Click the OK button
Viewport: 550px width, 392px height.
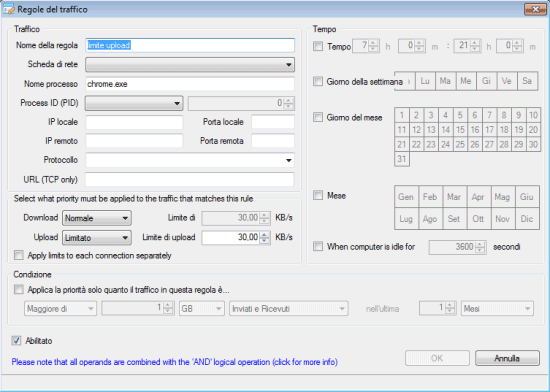(437, 358)
